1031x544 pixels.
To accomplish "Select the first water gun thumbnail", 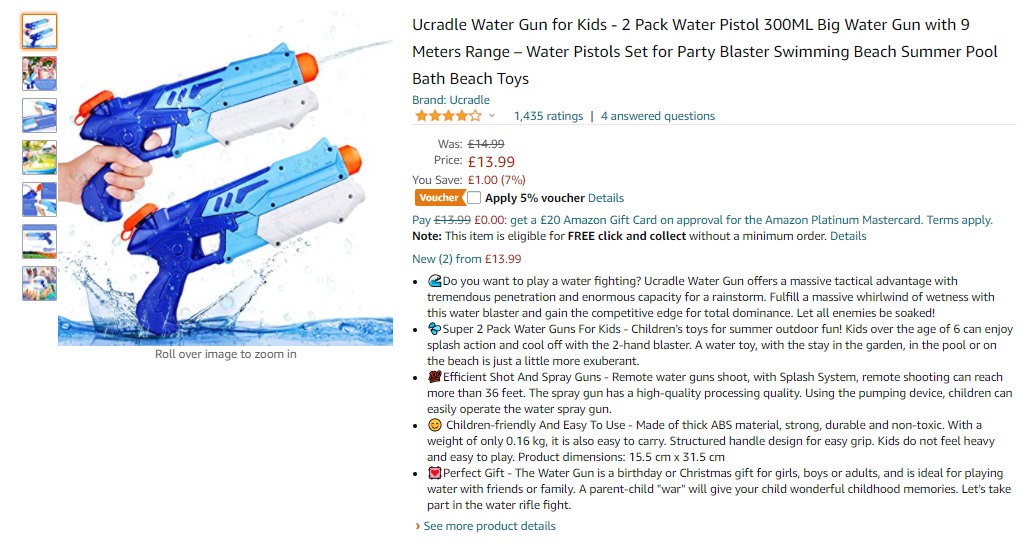I will pos(39,32).
